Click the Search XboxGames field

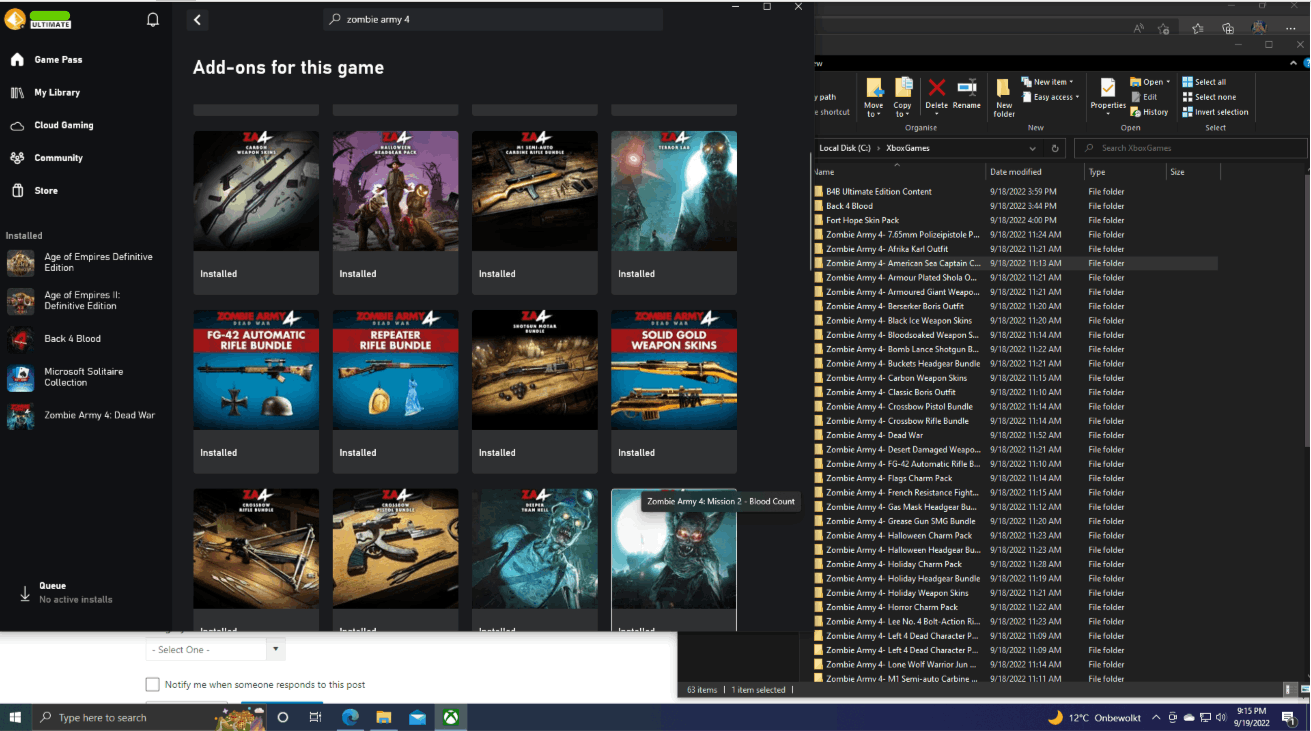click(x=1190, y=148)
